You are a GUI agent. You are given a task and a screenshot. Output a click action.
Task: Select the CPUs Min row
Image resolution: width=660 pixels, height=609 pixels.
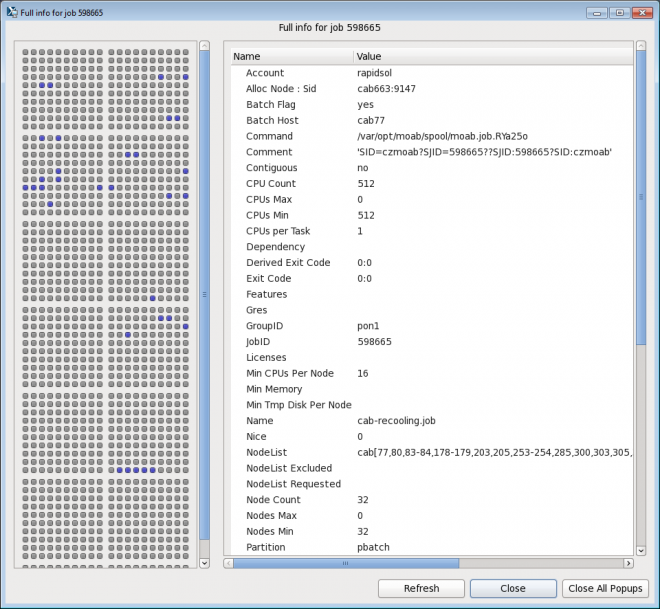click(x=432, y=215)
